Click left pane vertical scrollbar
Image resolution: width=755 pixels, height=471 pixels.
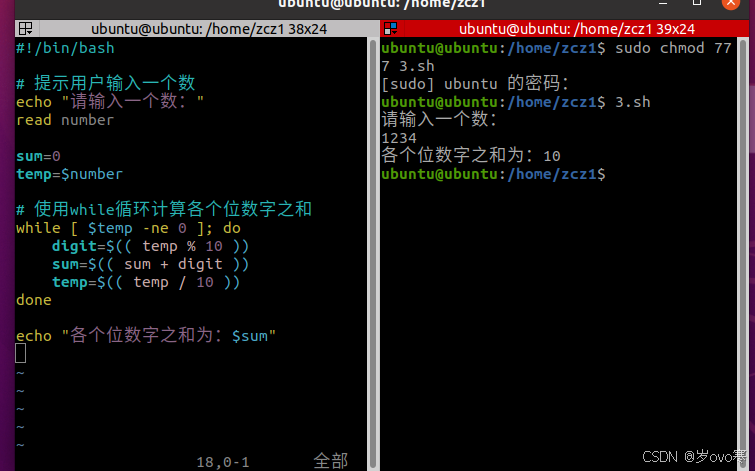click(x=373, y=253)
